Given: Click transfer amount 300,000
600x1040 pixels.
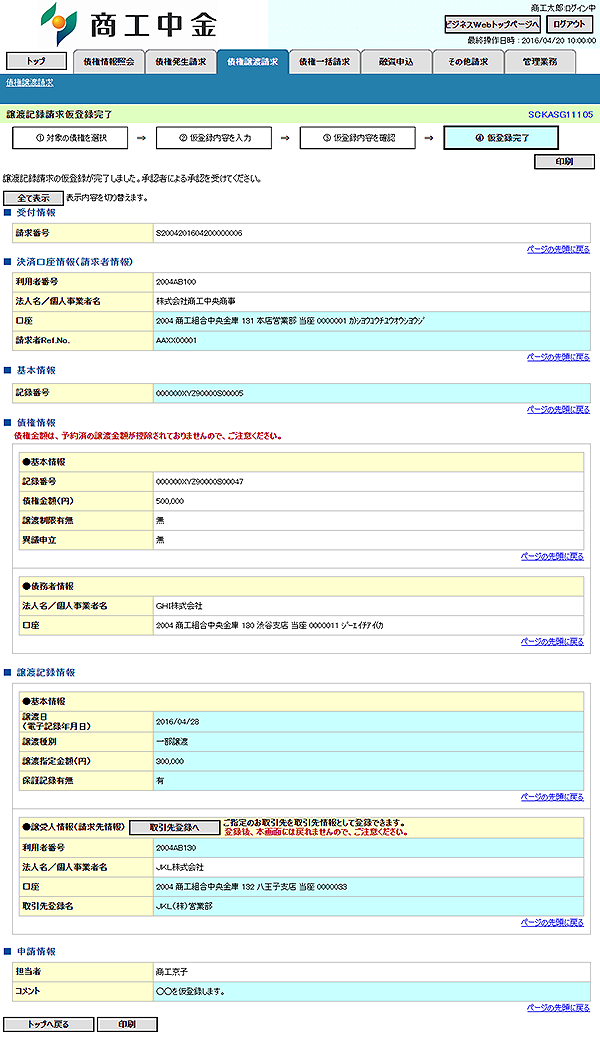Looking at the screenshot, I should tap(170, 761).
